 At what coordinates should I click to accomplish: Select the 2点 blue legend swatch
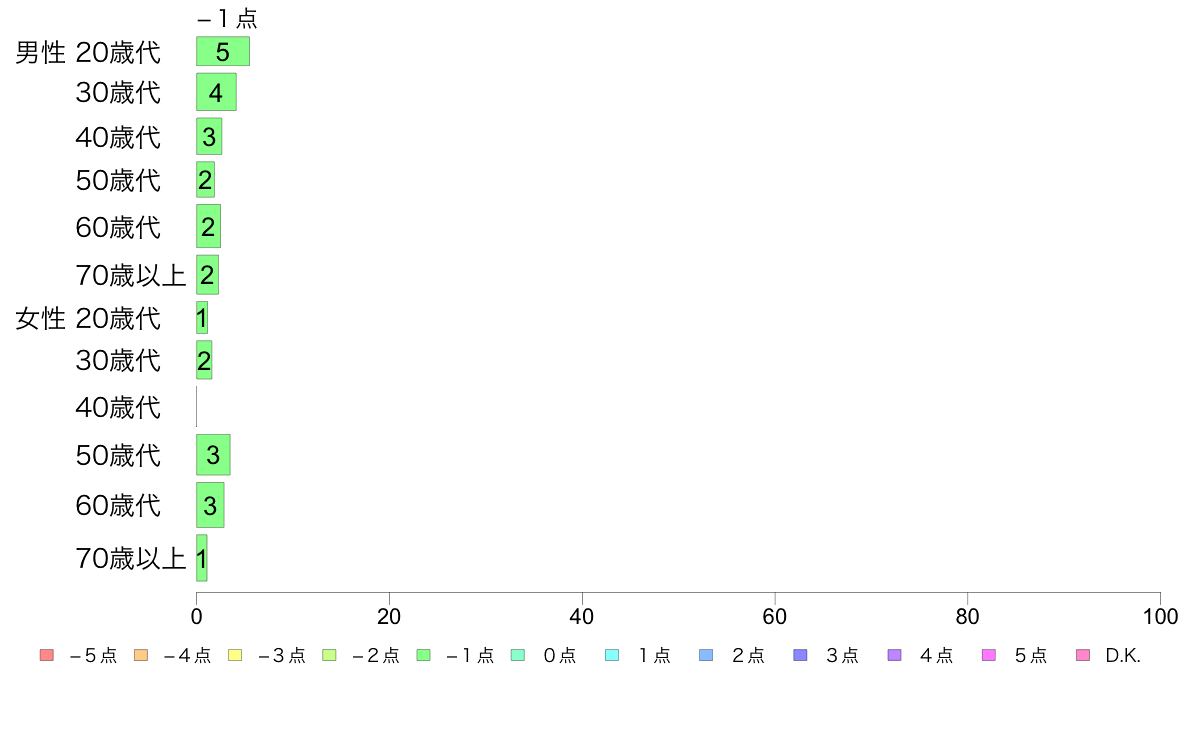(x=706, y=655)
